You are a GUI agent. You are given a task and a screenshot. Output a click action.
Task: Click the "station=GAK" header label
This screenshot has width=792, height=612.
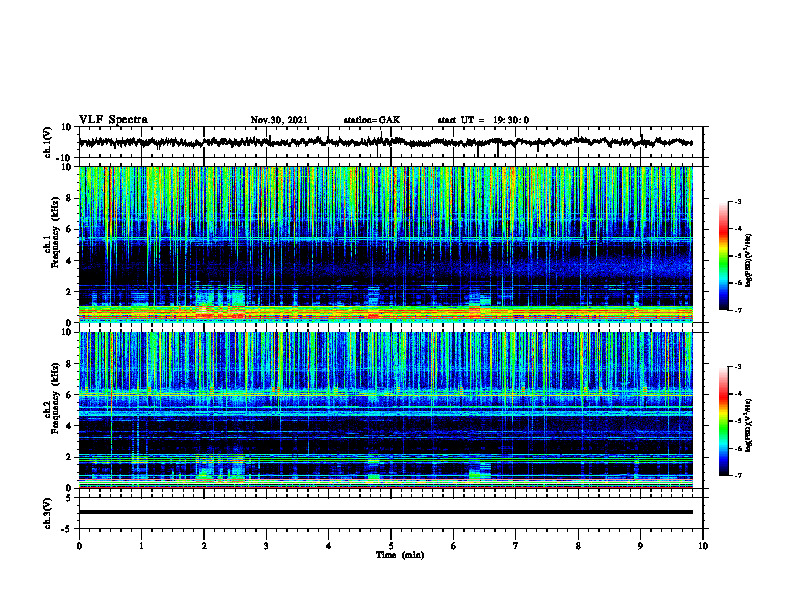(372, 120)
